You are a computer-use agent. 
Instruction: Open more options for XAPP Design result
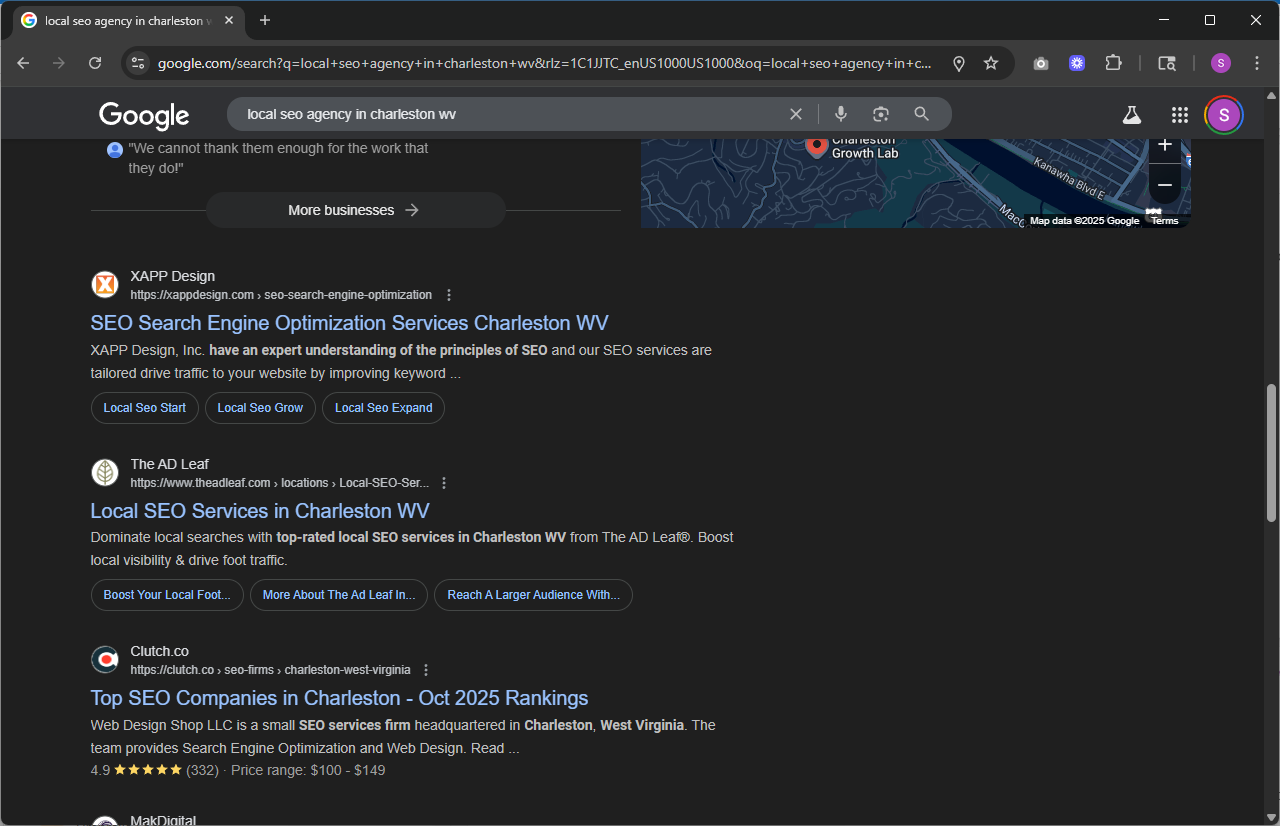449,295
